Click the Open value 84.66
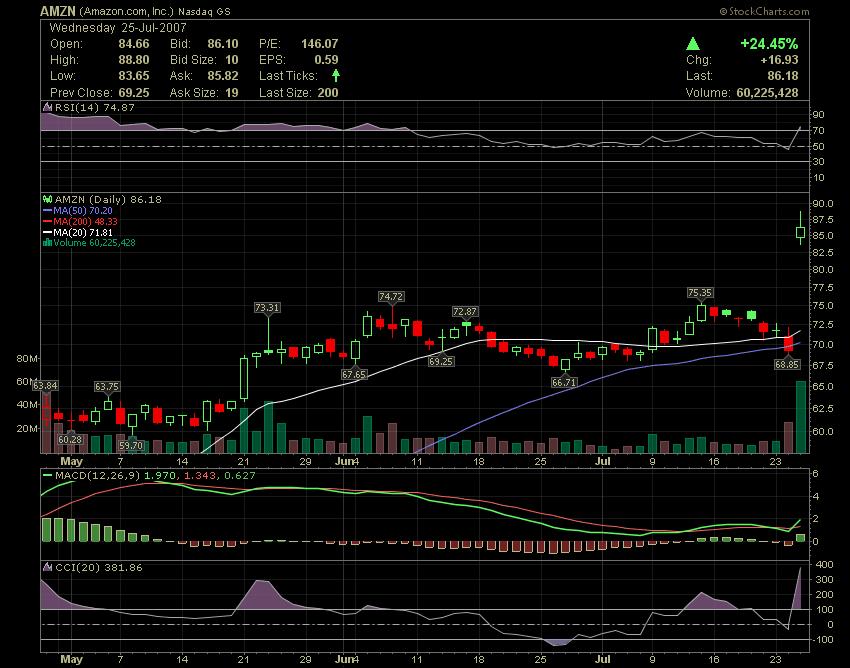Image resolution: width=850 pixels, height=668 pixels. click(134, 43)
